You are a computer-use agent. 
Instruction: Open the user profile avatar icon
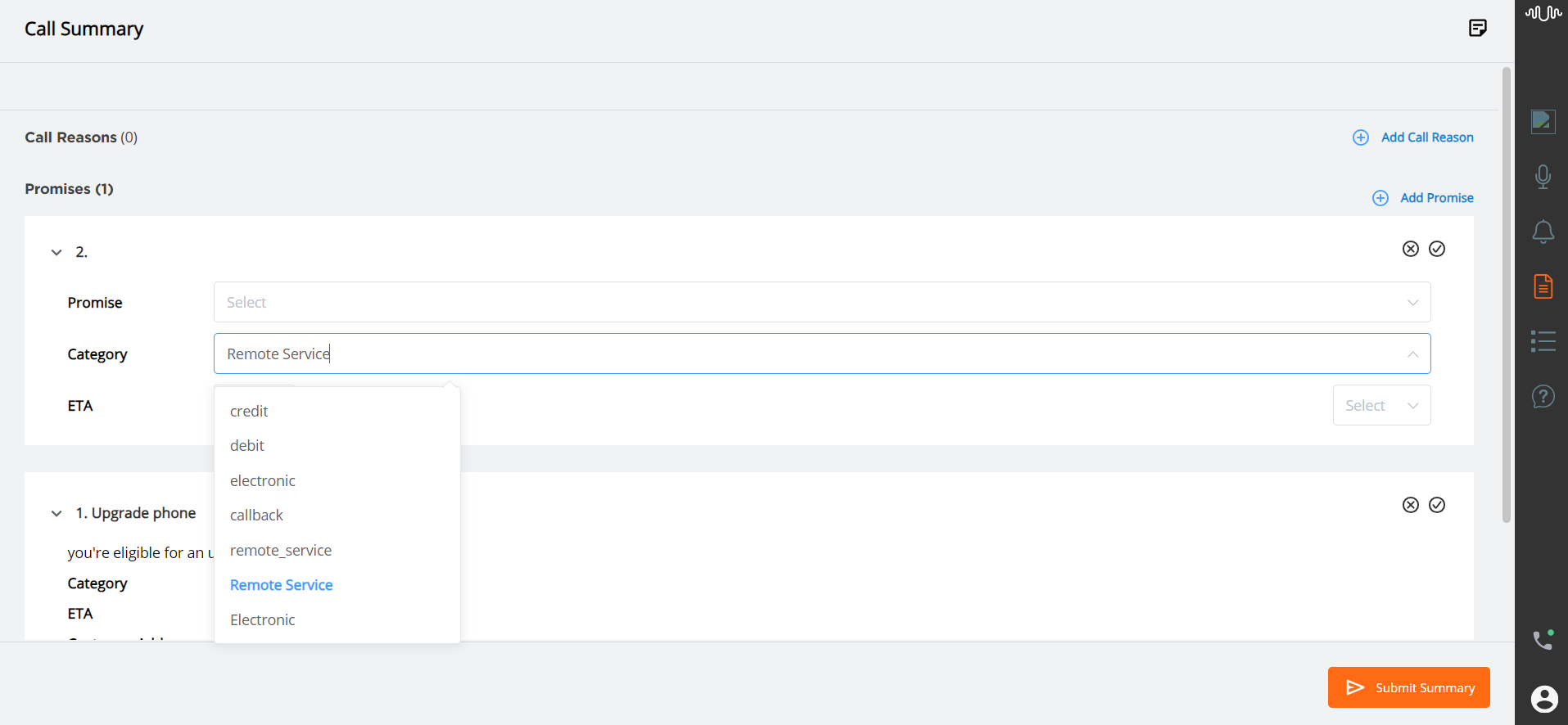(x=1544, y=699)
